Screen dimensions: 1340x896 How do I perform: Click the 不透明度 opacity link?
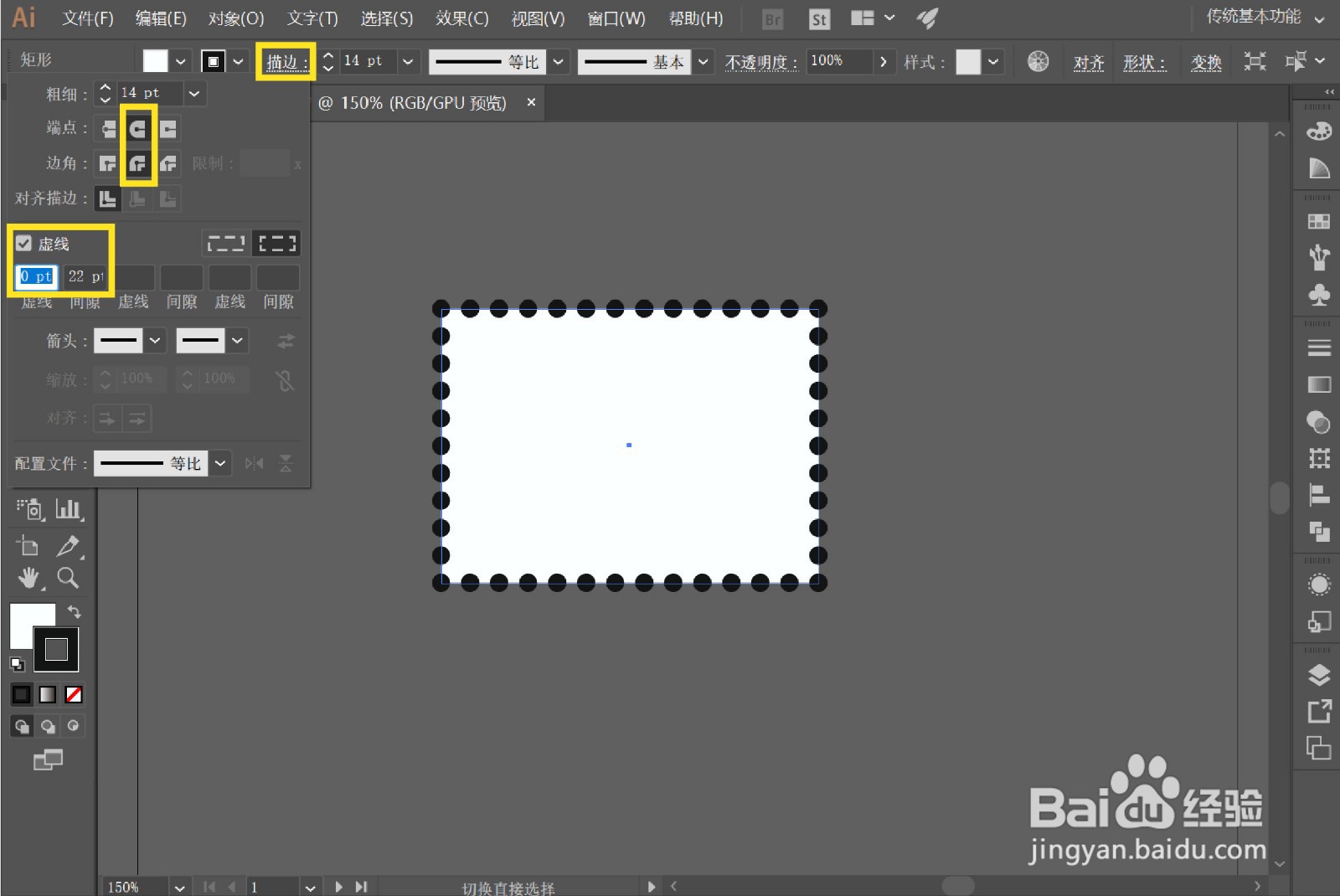point(760,62)
